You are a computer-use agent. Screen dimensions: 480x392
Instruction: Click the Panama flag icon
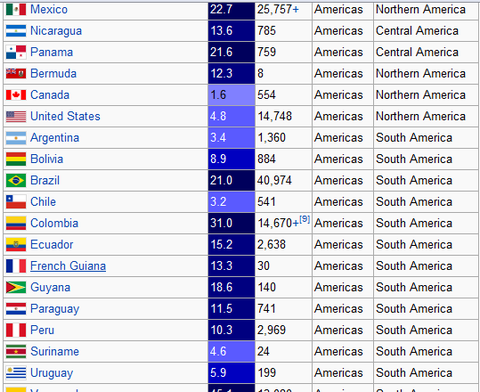click(16, 52)
